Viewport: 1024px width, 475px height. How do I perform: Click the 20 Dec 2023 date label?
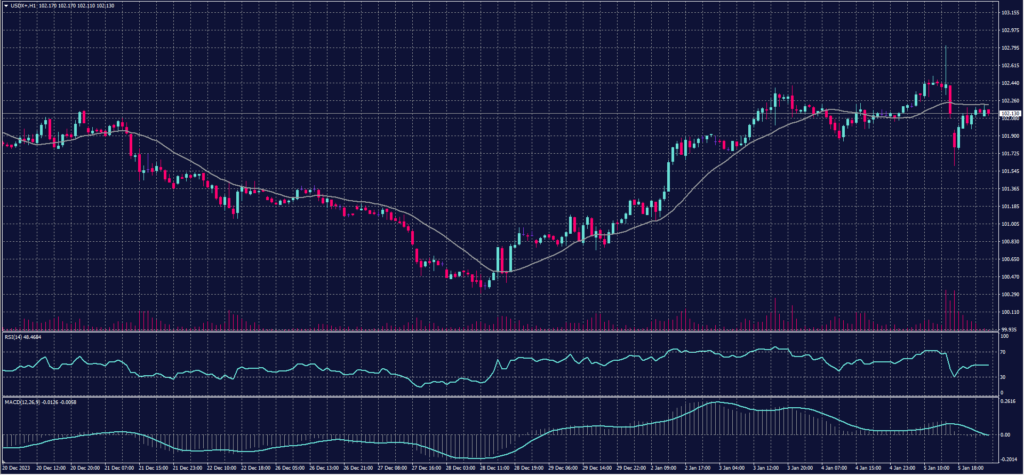[x=18, y=467]
